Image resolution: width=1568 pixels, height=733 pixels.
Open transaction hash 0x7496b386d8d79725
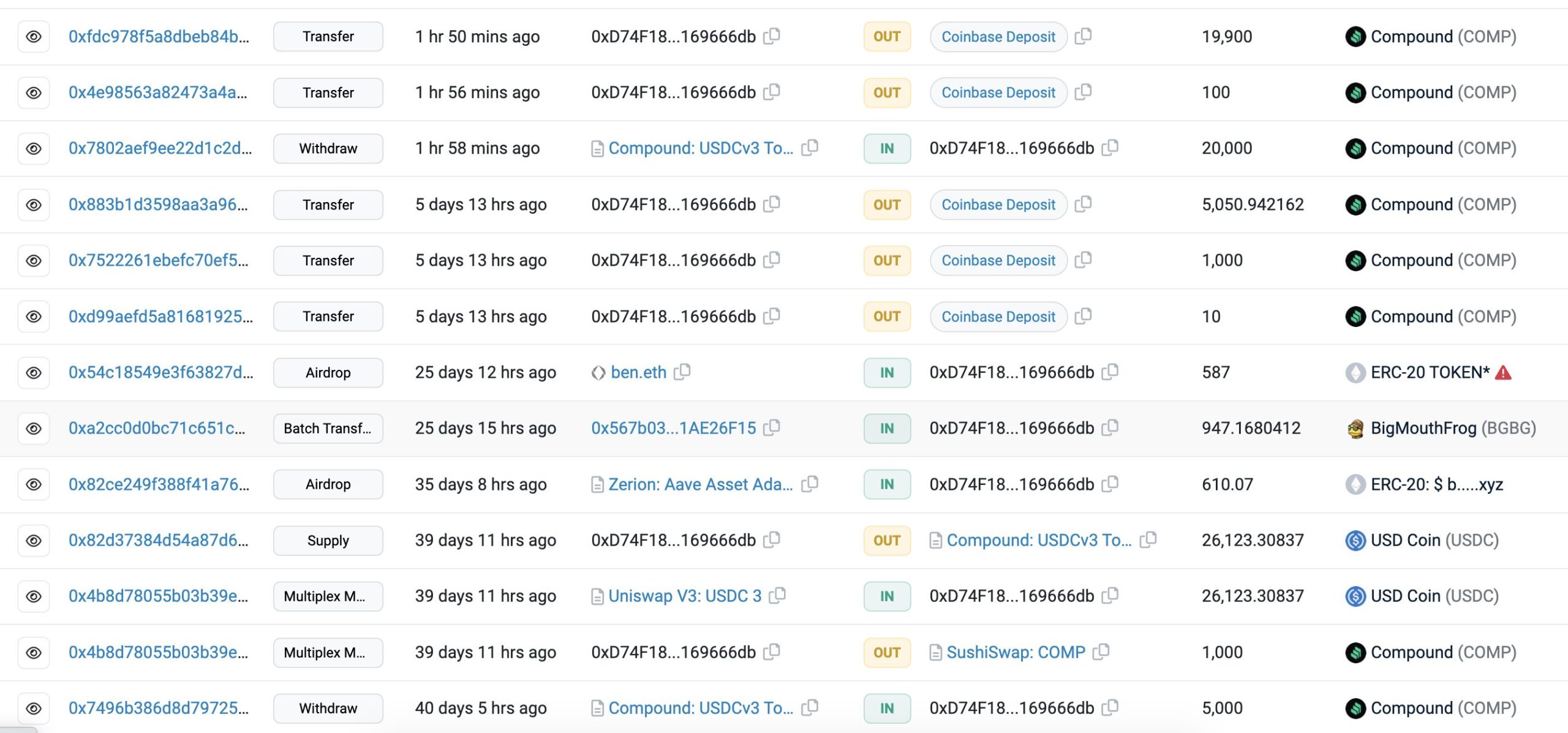click(x=159, y=708)
